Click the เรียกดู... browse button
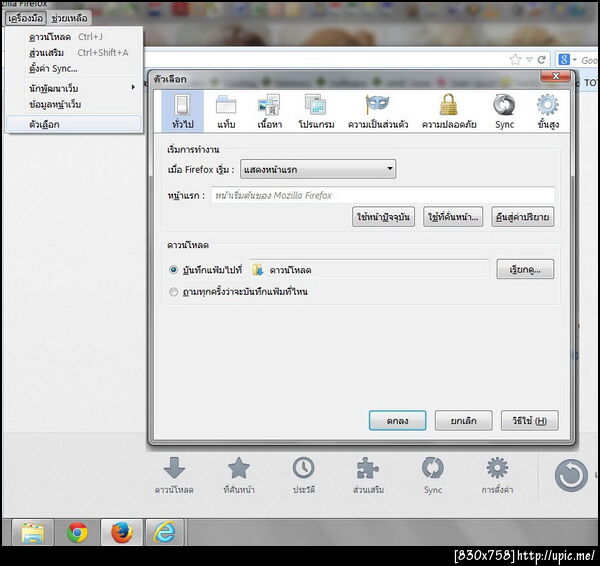Image resolution: width=600 pixels, height=566 pixels. [525, 269]
